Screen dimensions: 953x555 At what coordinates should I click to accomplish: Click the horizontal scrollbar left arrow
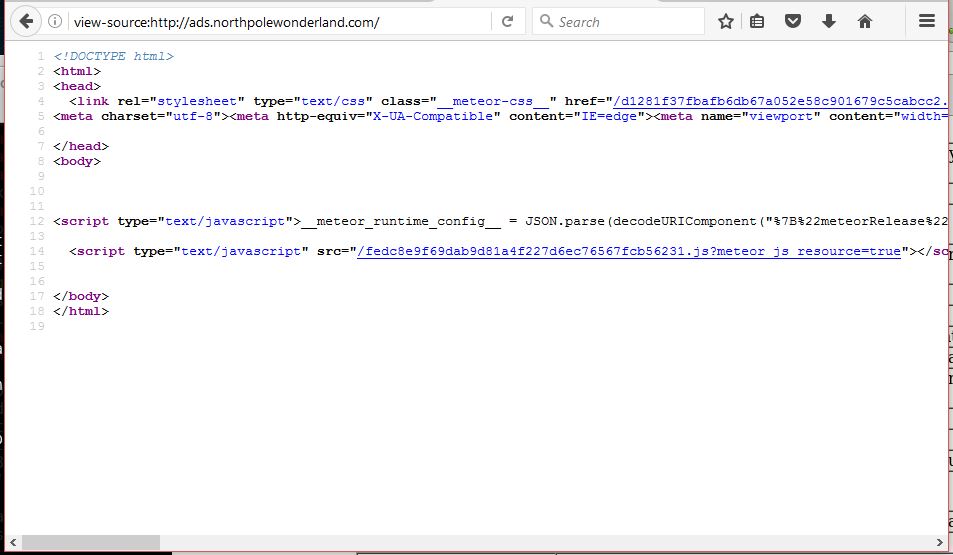coord(11,542)
